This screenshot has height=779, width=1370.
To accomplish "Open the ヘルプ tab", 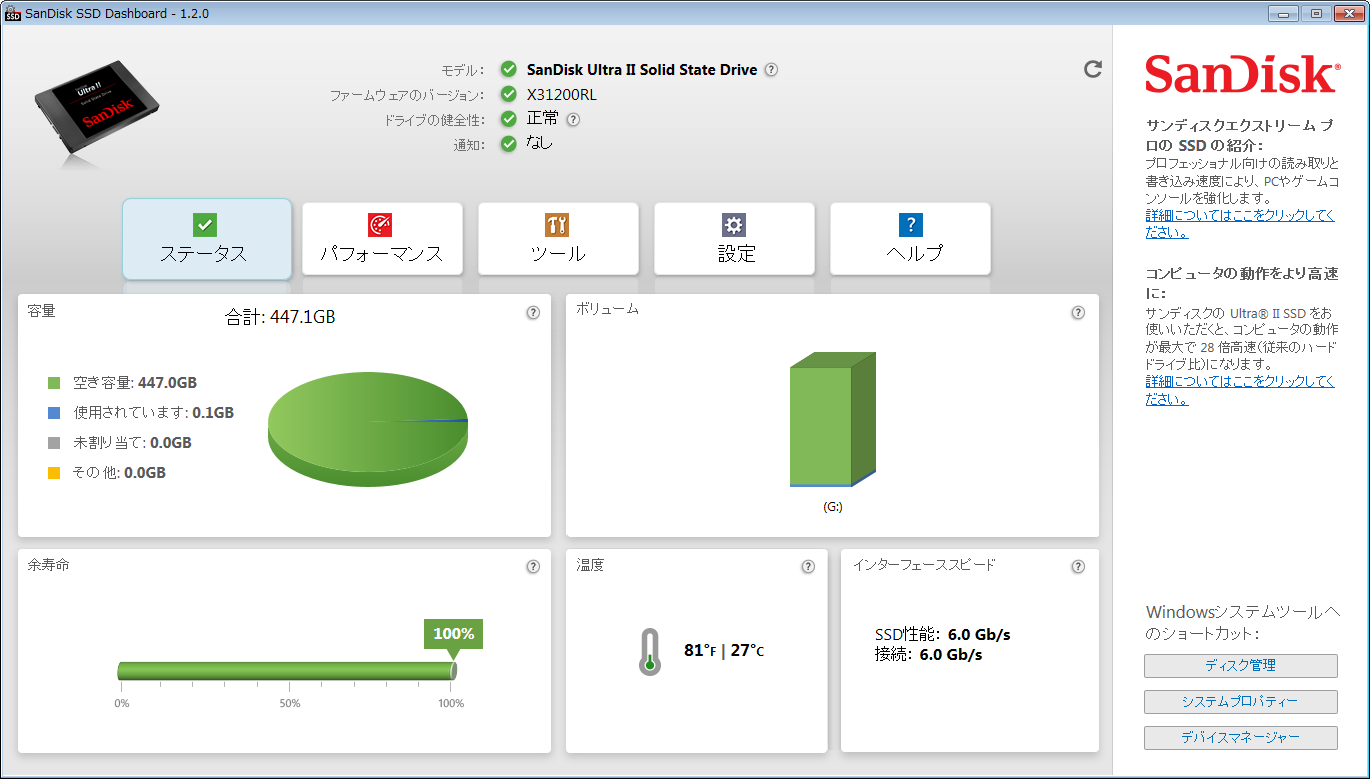I will [910, 239].
